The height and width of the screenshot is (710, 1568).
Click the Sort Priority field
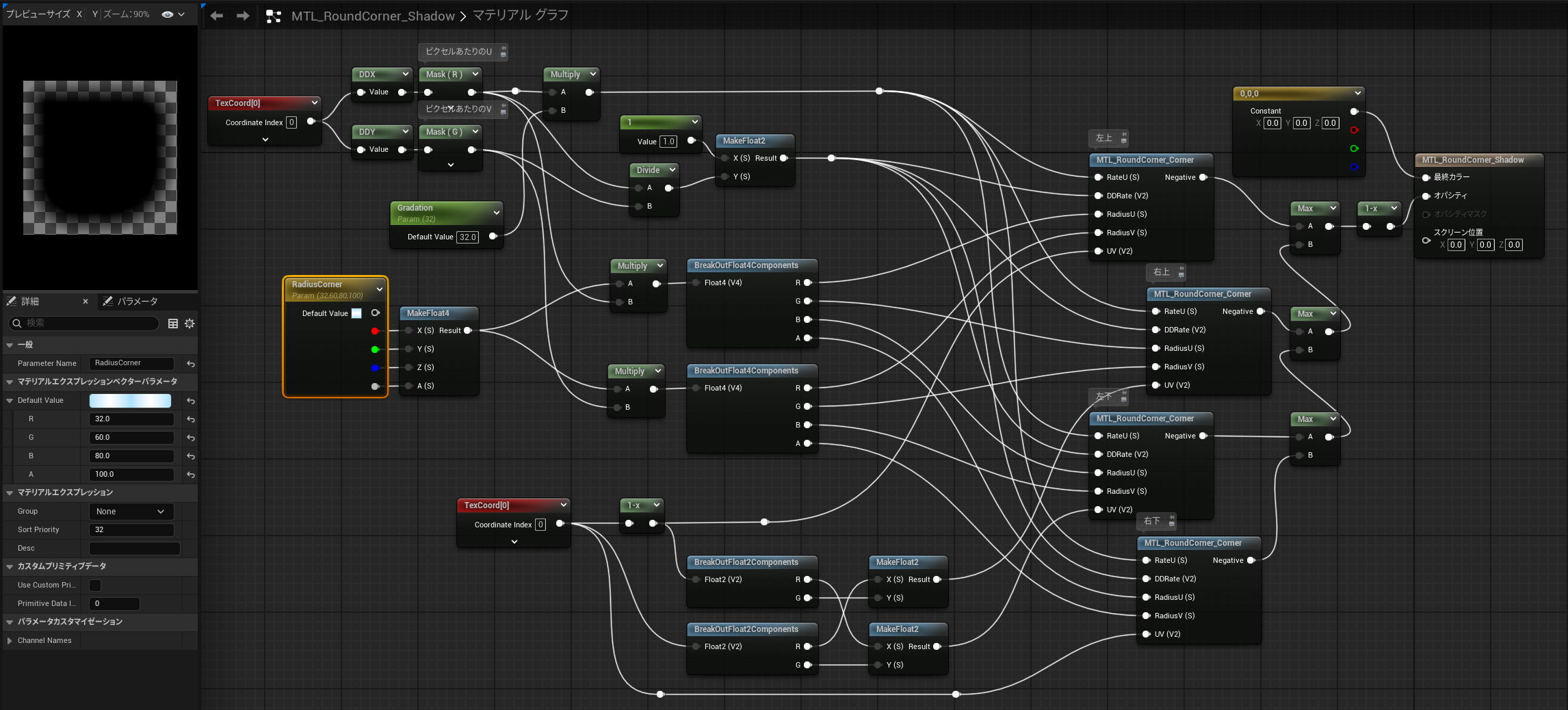tap(131, 530)
